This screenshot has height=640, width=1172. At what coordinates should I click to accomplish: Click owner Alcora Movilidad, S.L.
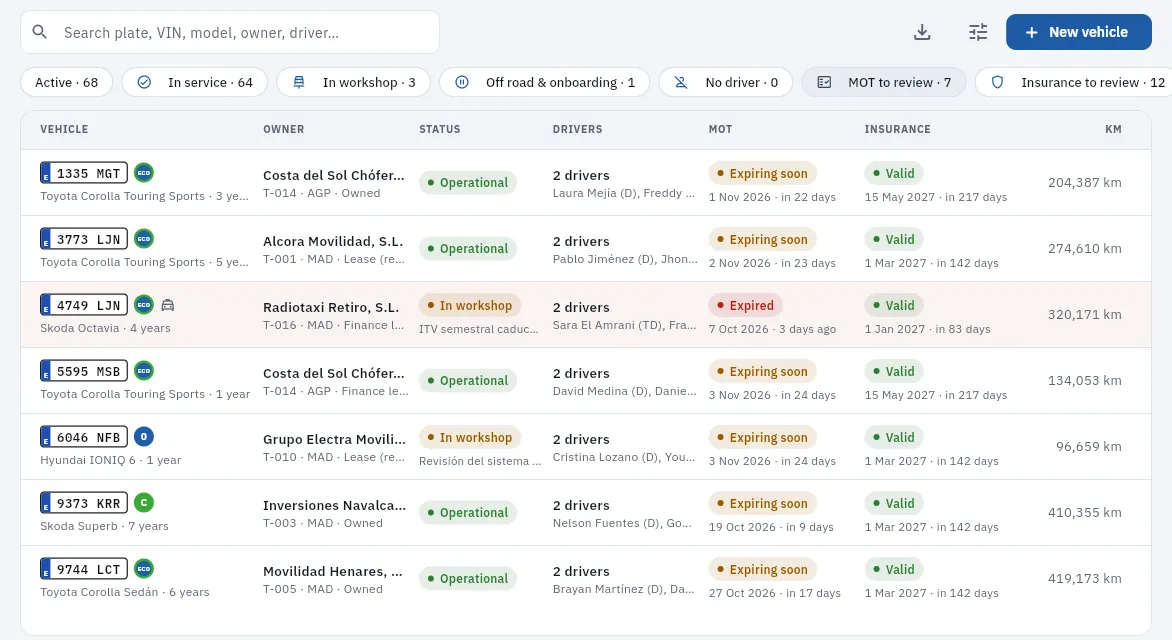(333, 241)
